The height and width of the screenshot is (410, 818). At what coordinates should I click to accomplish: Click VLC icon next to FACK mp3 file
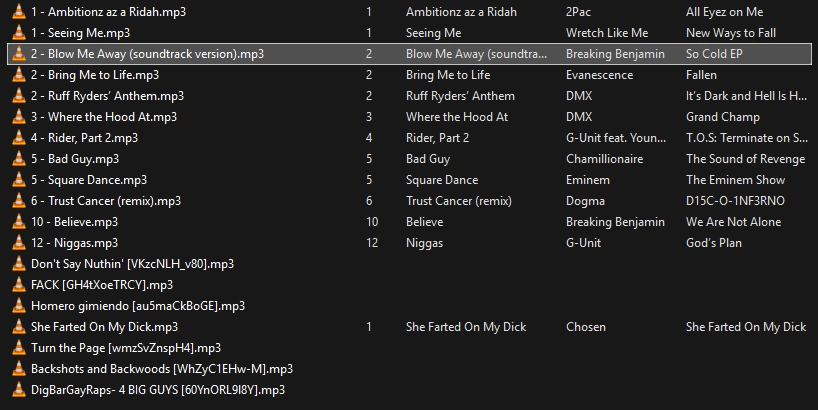coord(19,284)
